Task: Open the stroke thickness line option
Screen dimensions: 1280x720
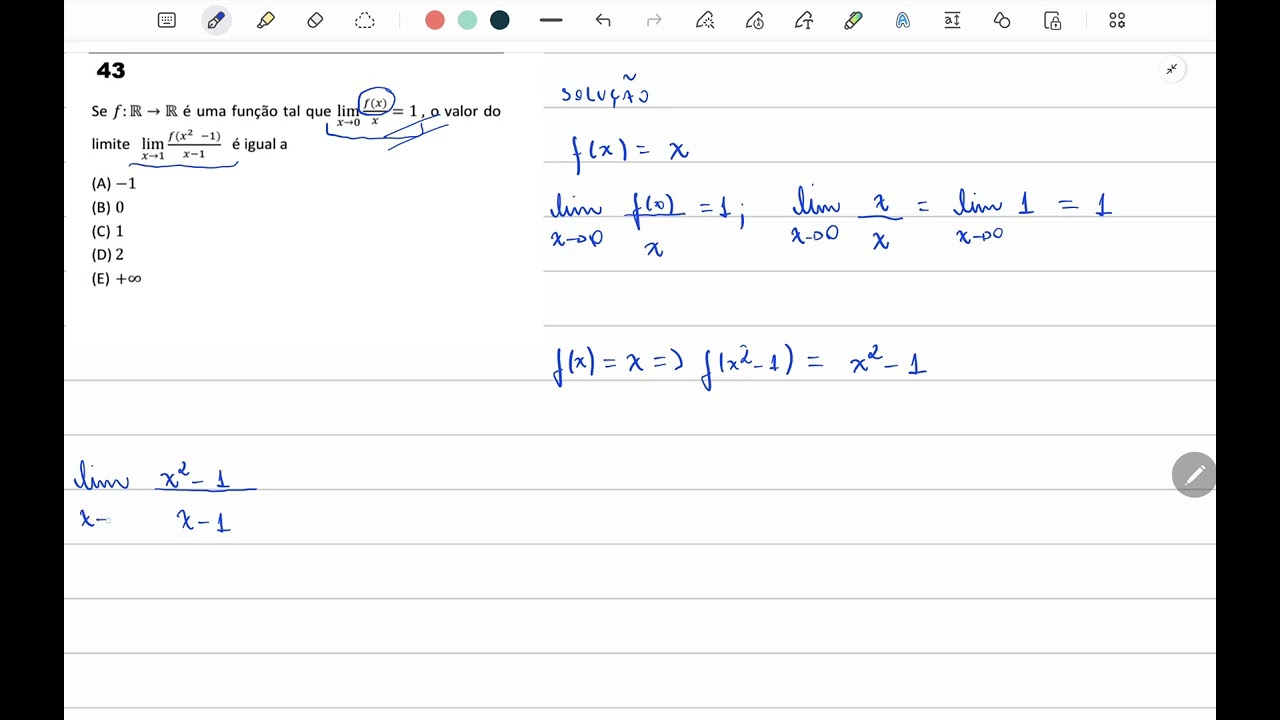Action: tap(551, 20)
